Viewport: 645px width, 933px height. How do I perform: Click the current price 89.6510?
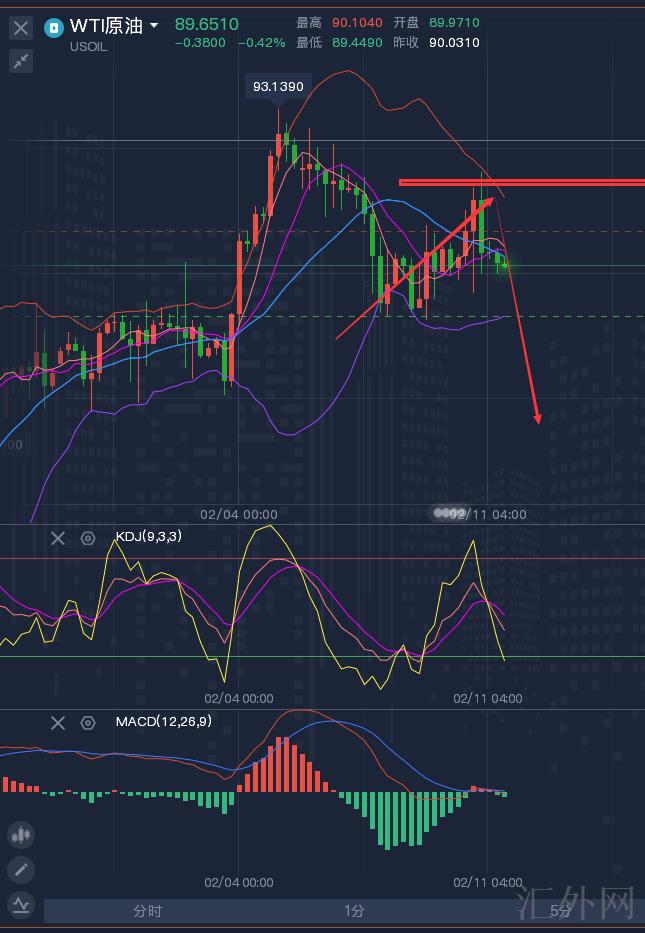pyautogui.click(x=207, y=24)
